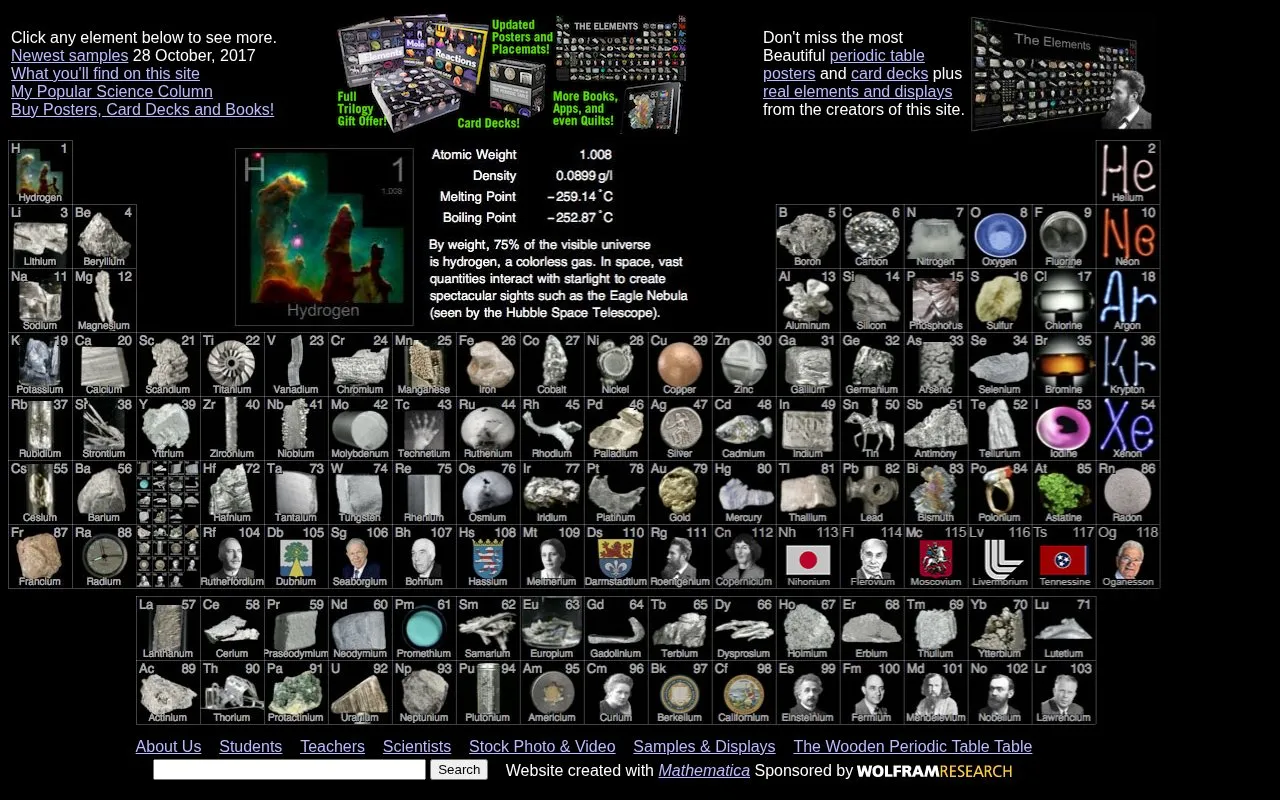Open the Astatine element tile

pyautogui.click(x=1064, y=493)
